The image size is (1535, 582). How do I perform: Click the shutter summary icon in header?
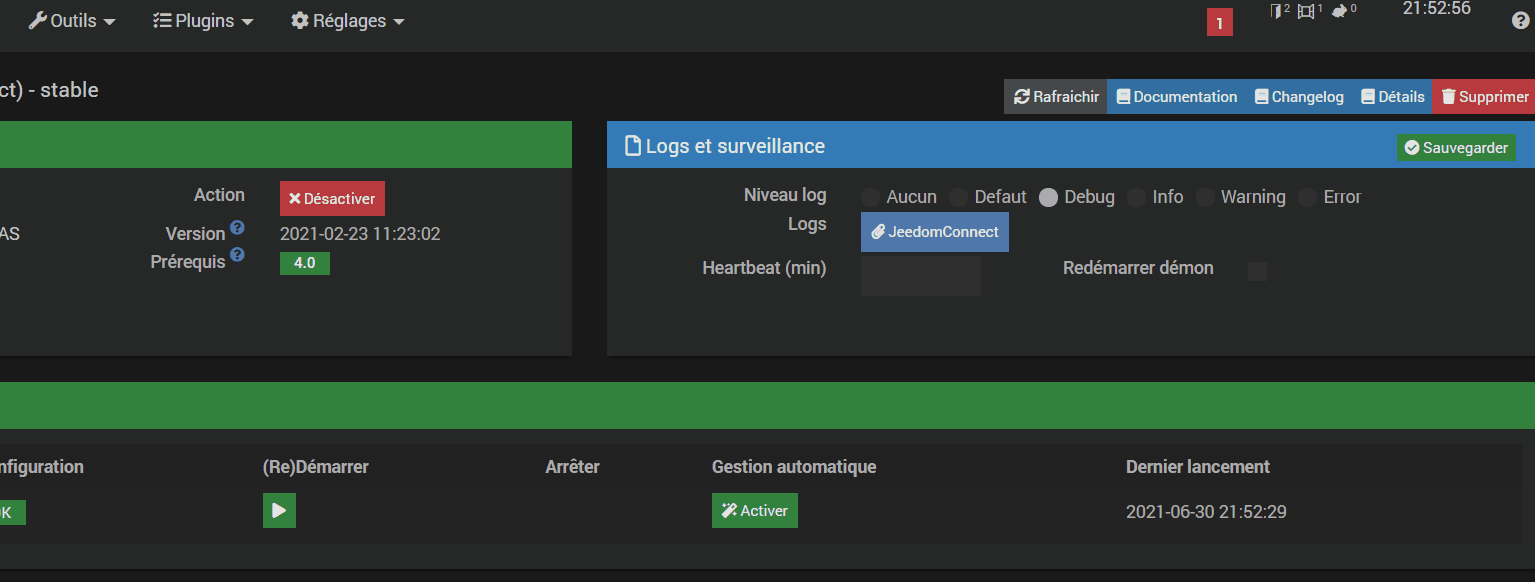(1306, 11)
